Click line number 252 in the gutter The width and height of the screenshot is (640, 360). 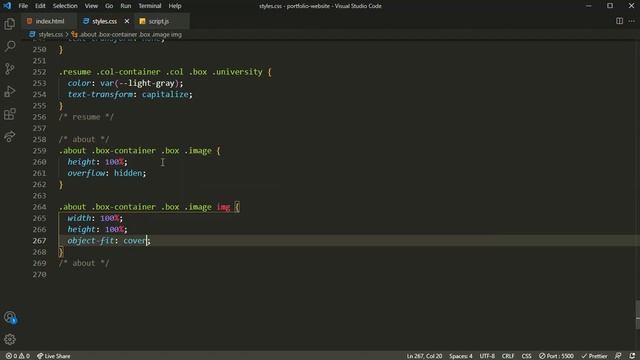point(39,72)
